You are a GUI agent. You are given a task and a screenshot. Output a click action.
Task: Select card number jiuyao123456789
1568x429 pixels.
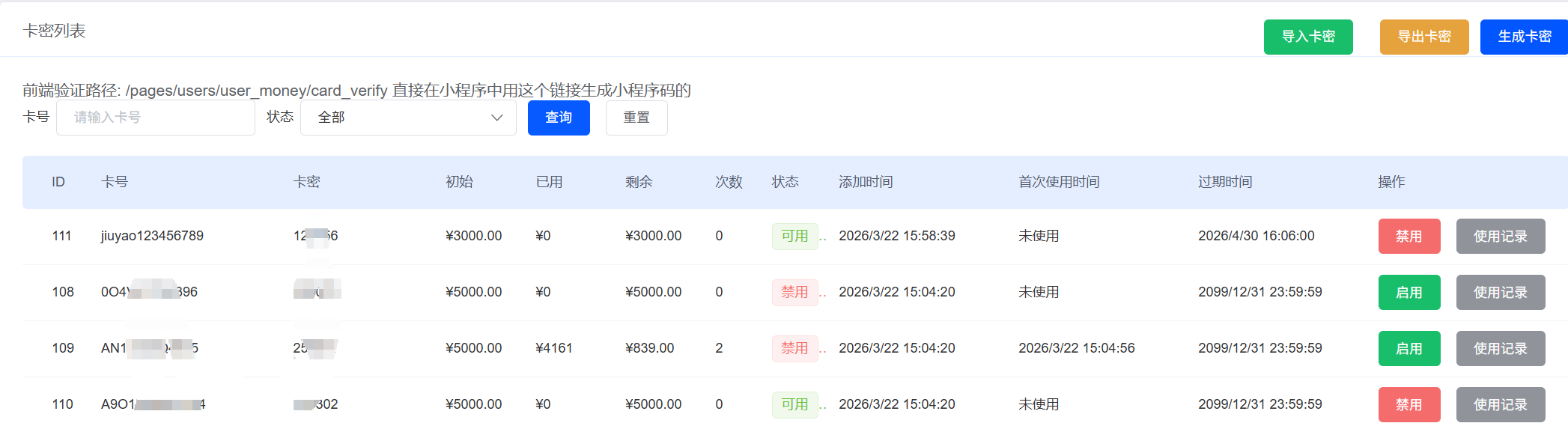pyautogui.click(x=152, y=236)
